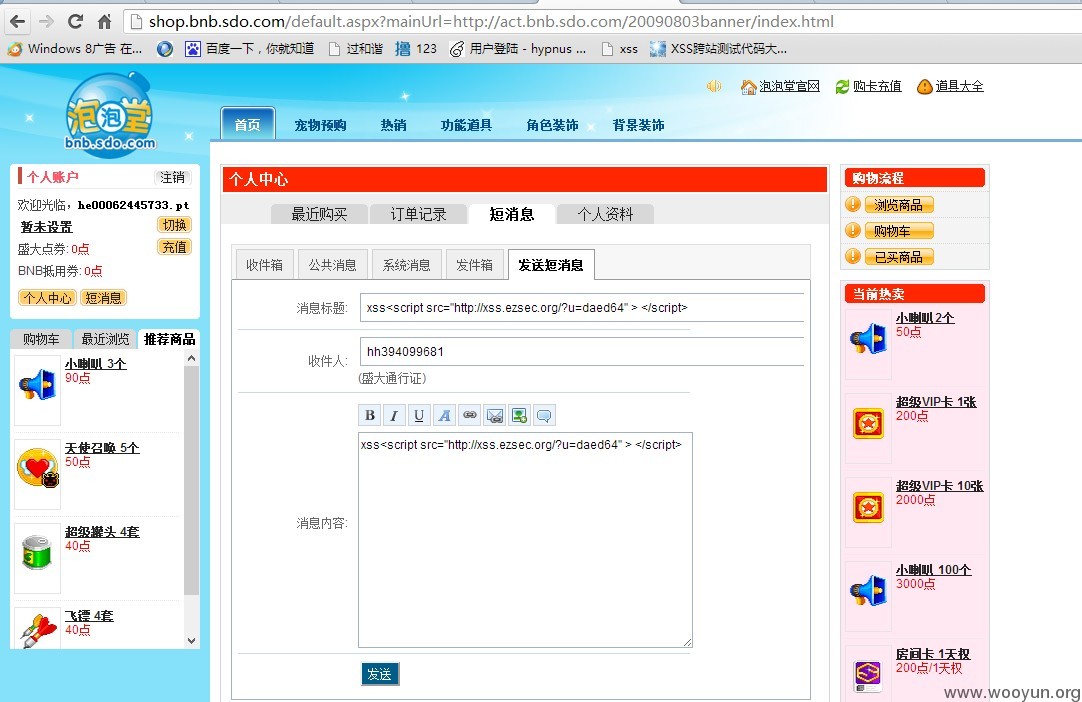
Task: Open 小喇叭 2个 hot-sale thumbnail
Action: [868, 343]
